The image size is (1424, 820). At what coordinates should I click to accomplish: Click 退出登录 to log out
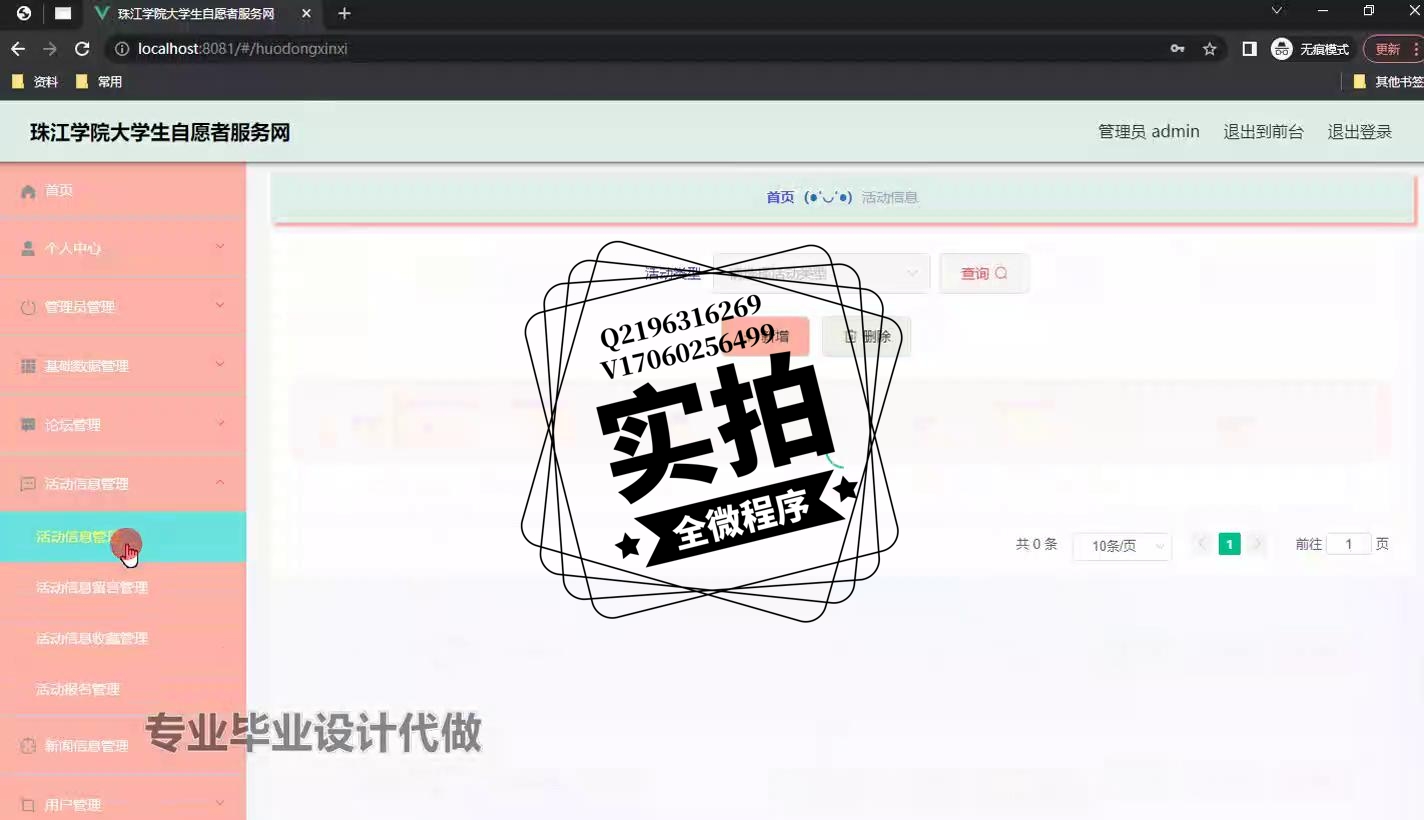coord(1360,132)
